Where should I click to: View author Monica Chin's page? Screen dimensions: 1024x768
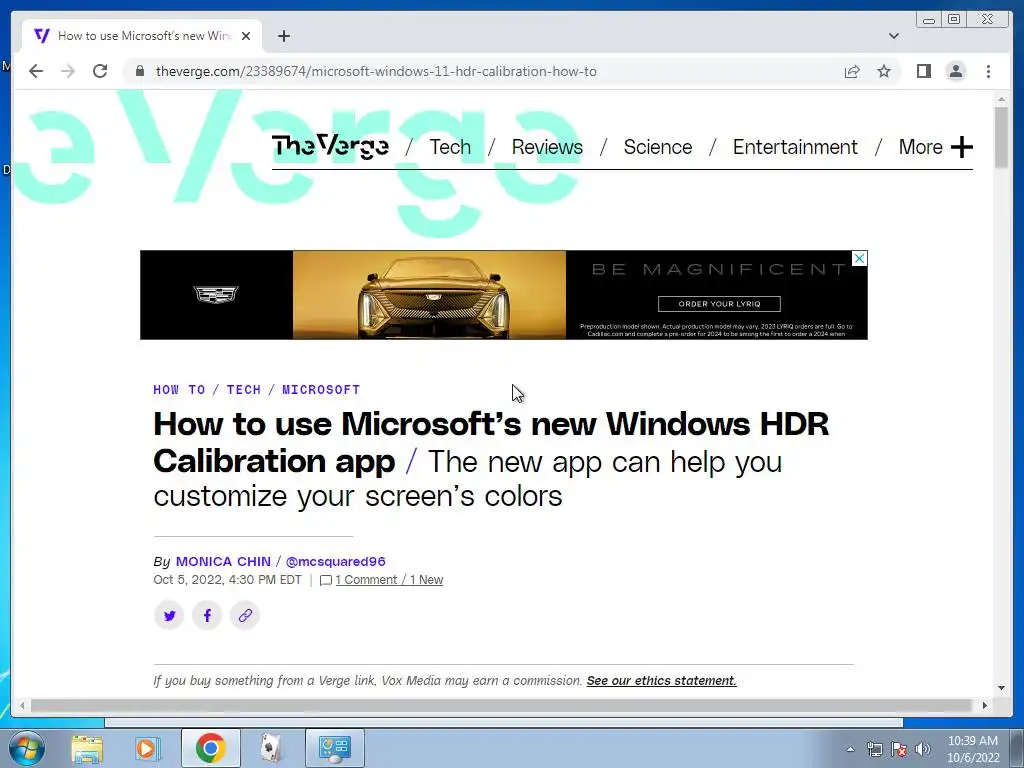[x=223, y=562]
